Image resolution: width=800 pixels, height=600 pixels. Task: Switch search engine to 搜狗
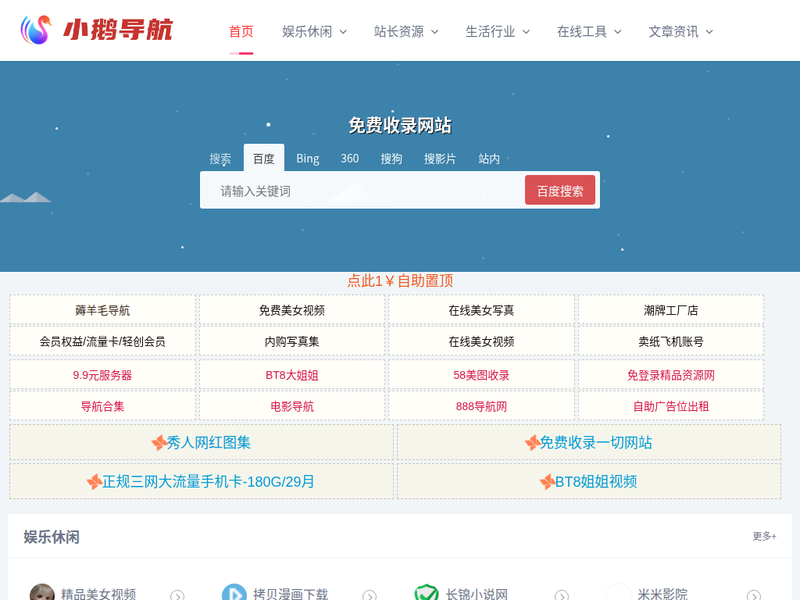[391, 159]
